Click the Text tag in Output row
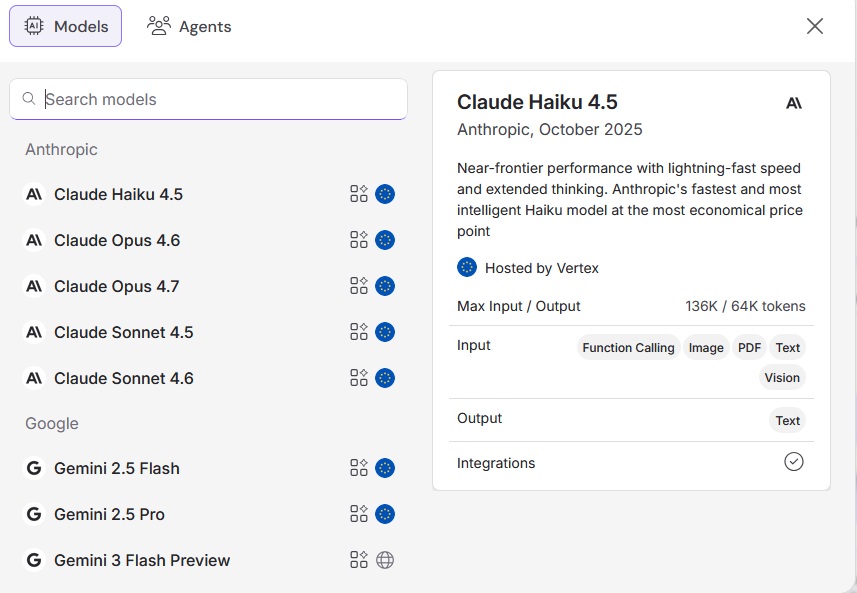The image size is (857, 593). tap(787, 420)
